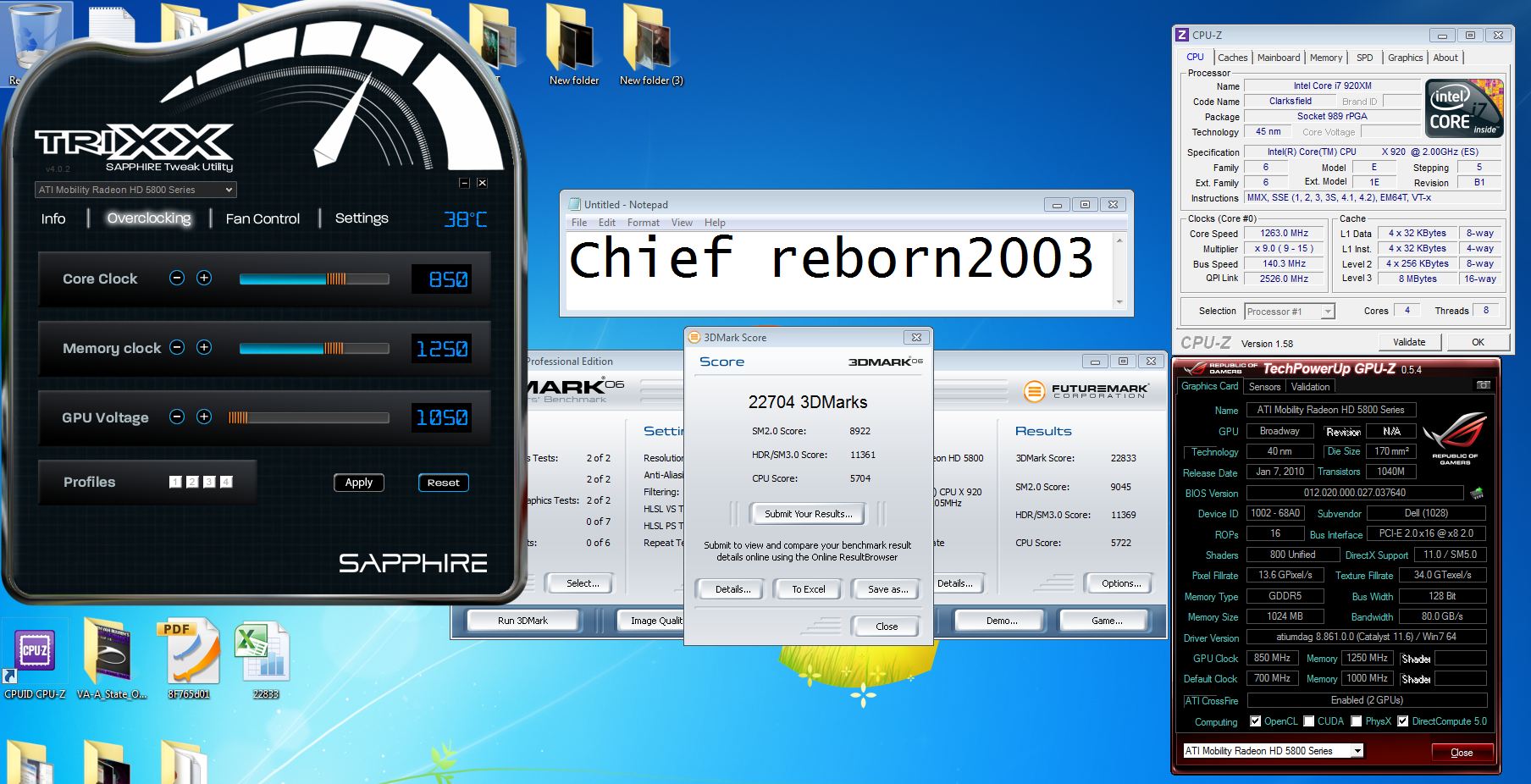Increase Memory clock with plus icon
The image size is (1531, 784).
(x=204, y=347)
